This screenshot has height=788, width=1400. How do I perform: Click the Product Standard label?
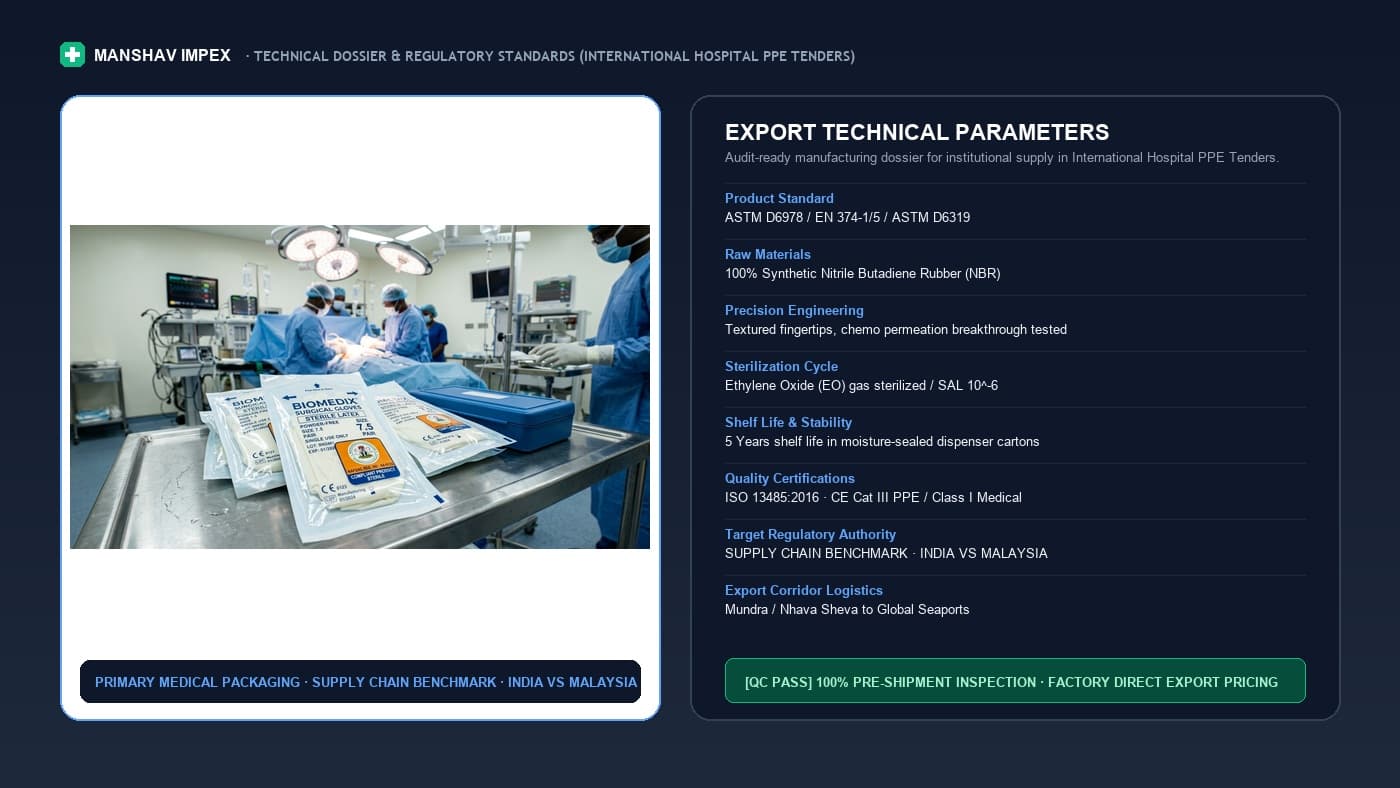coord(779,198)
